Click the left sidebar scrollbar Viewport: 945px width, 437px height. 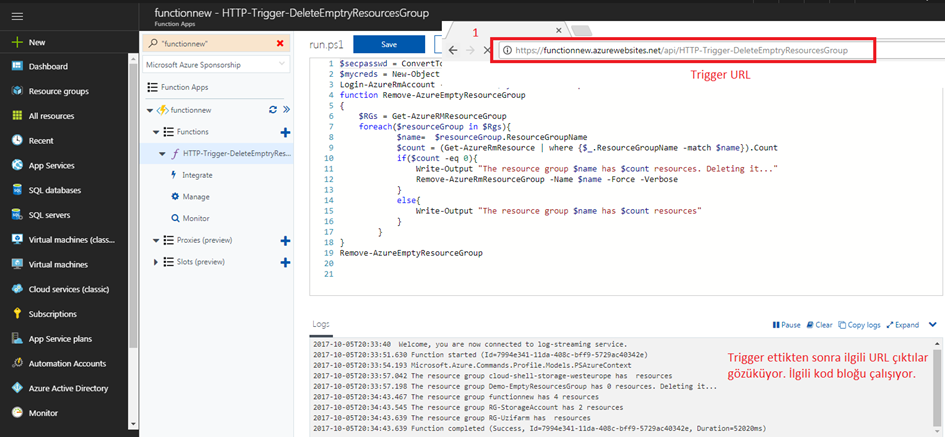(x=134, y=205)
